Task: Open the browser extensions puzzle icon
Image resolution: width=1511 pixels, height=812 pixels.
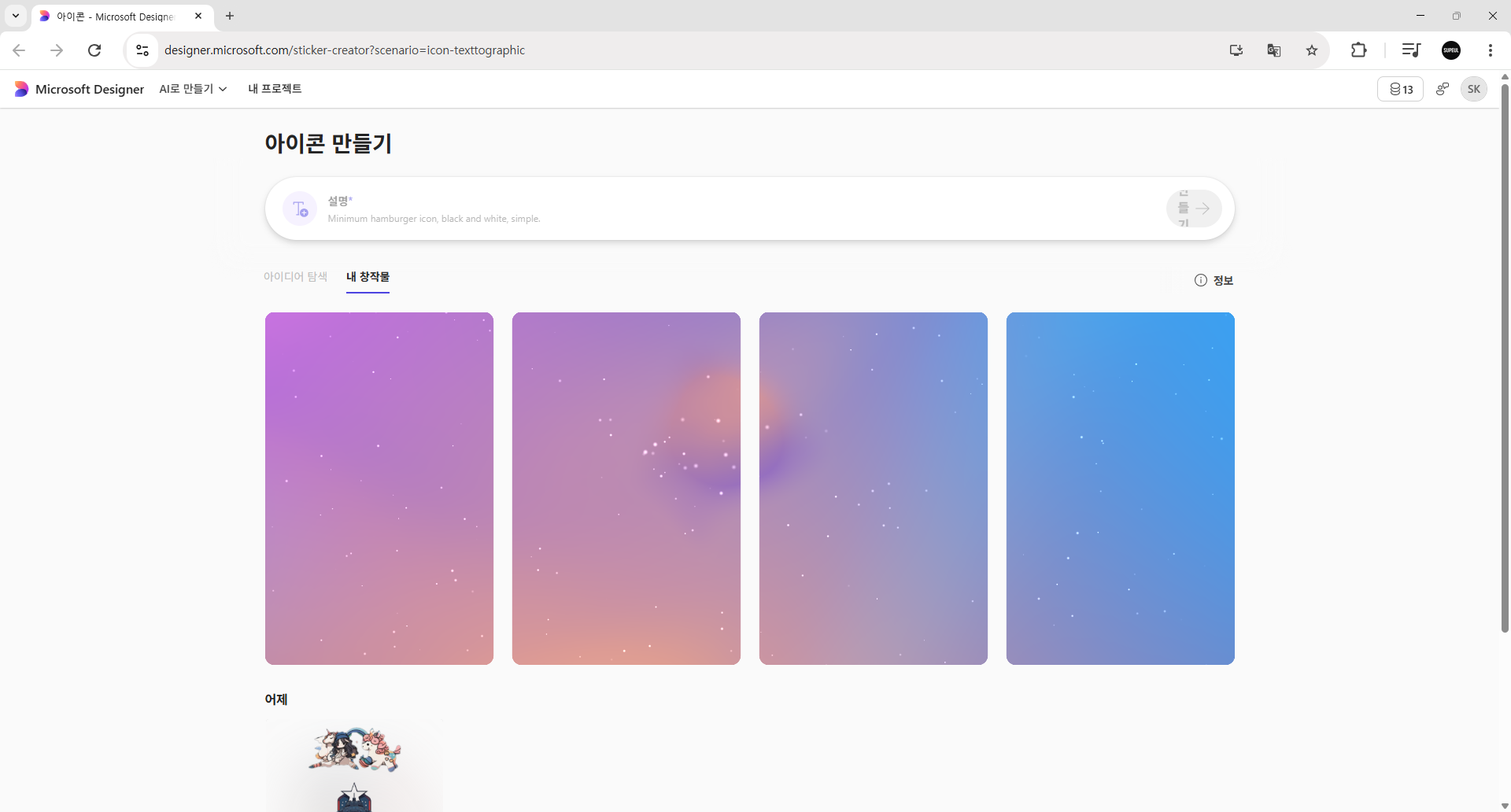Action: (1358, 50)
